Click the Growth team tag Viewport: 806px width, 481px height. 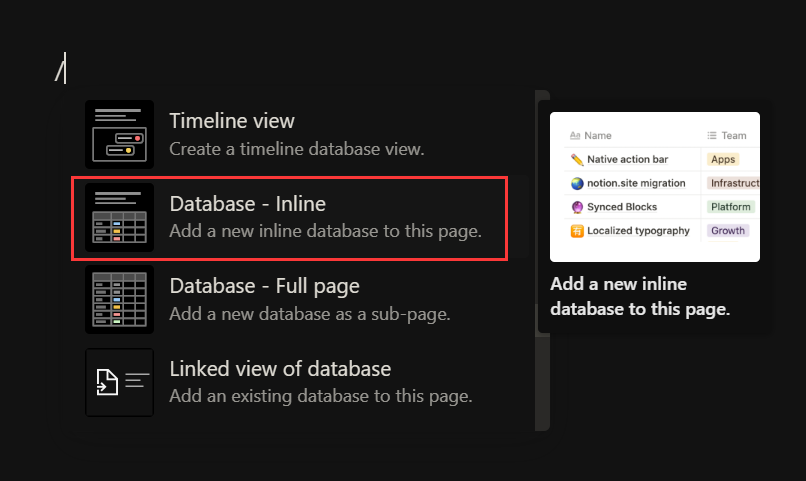pyautogui.click(x=728, y=230)
